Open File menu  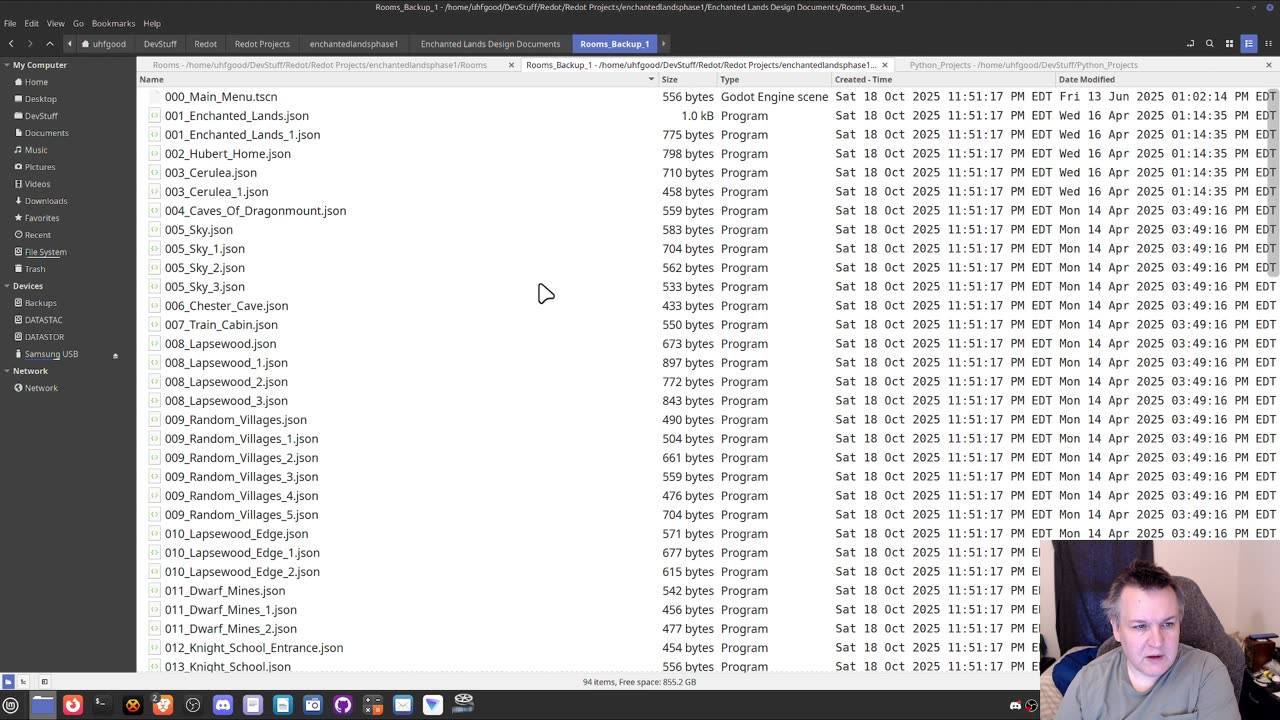click(x=10, y=23)
